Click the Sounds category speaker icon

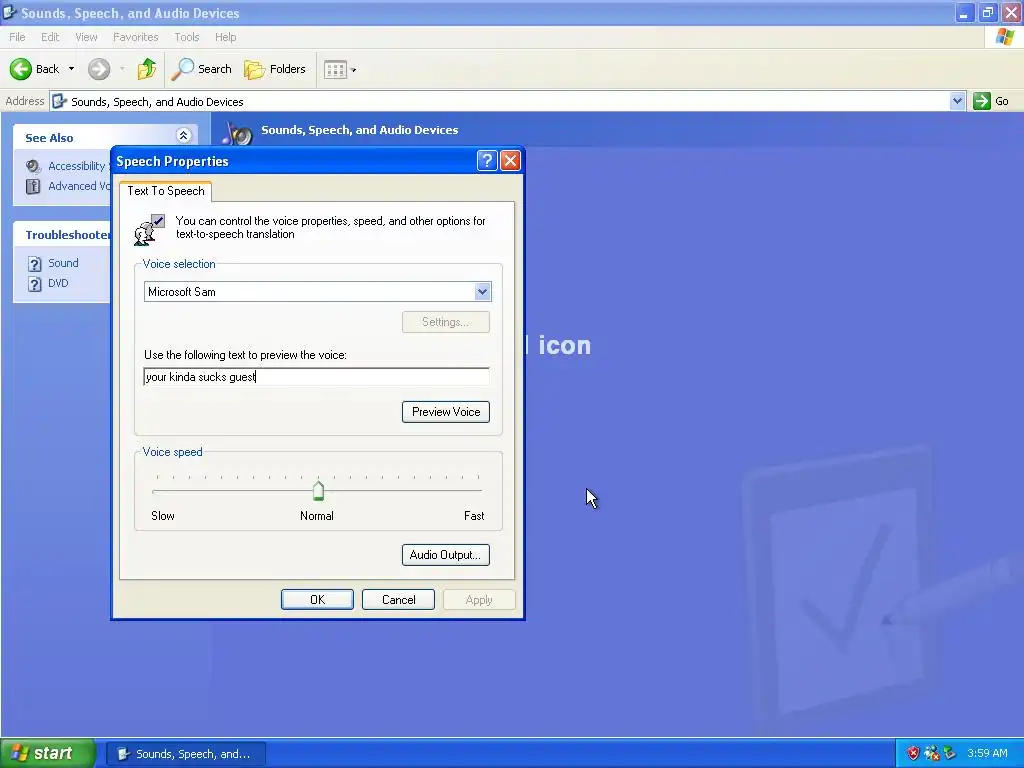(x=237, y=132)
